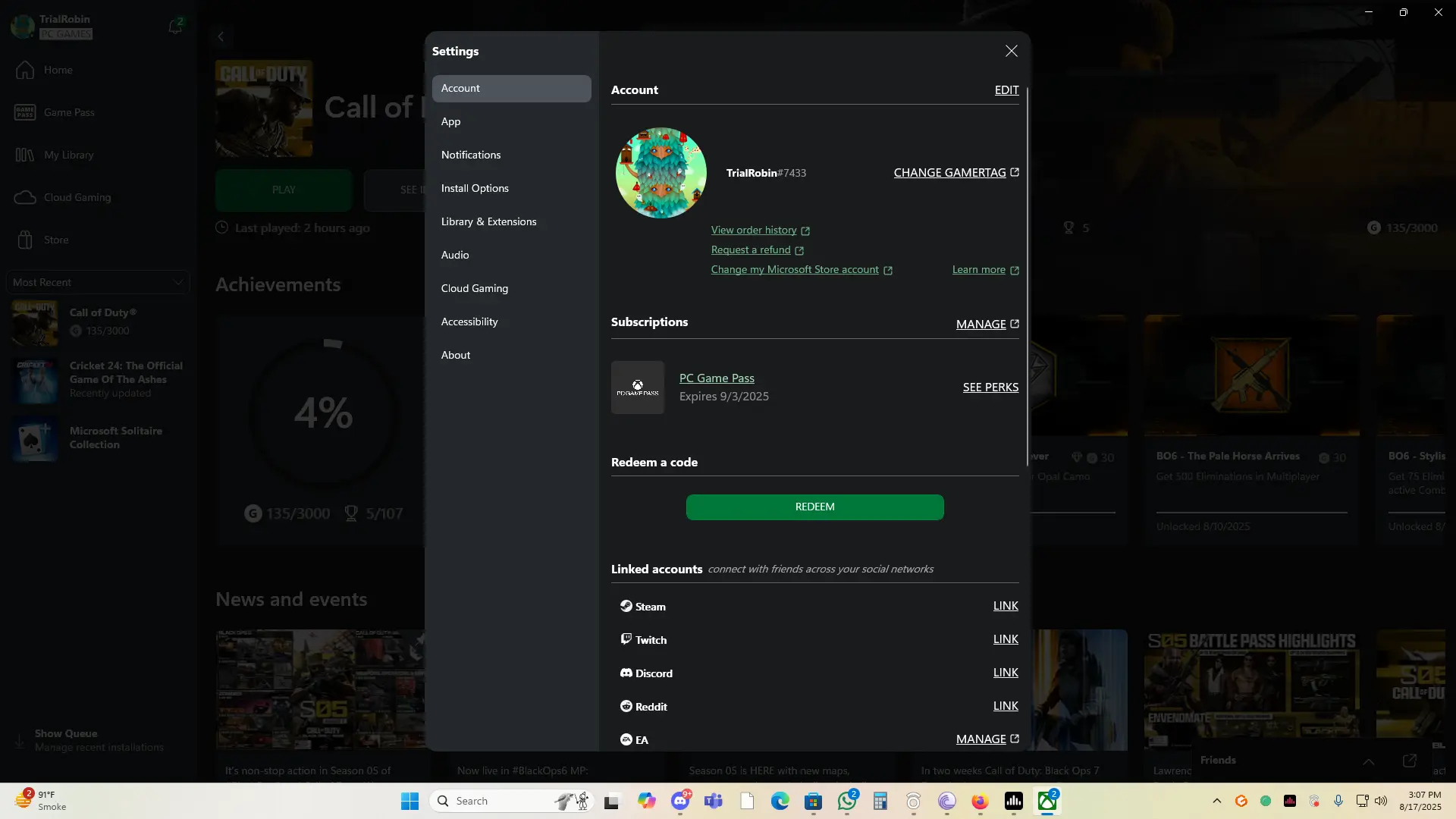Open Microsoft Store from the taskbar
This screenshot has height=819, width=1456.
pyautogui.click(x=813, y=802)
